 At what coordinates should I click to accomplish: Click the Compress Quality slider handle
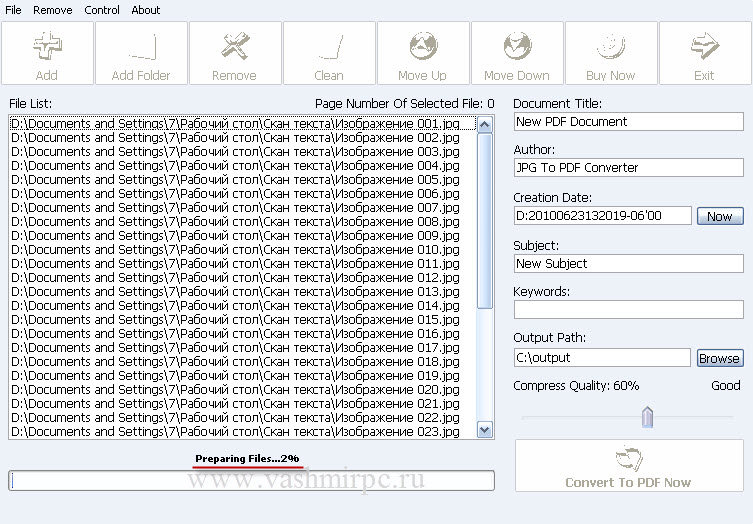point(647,417)
